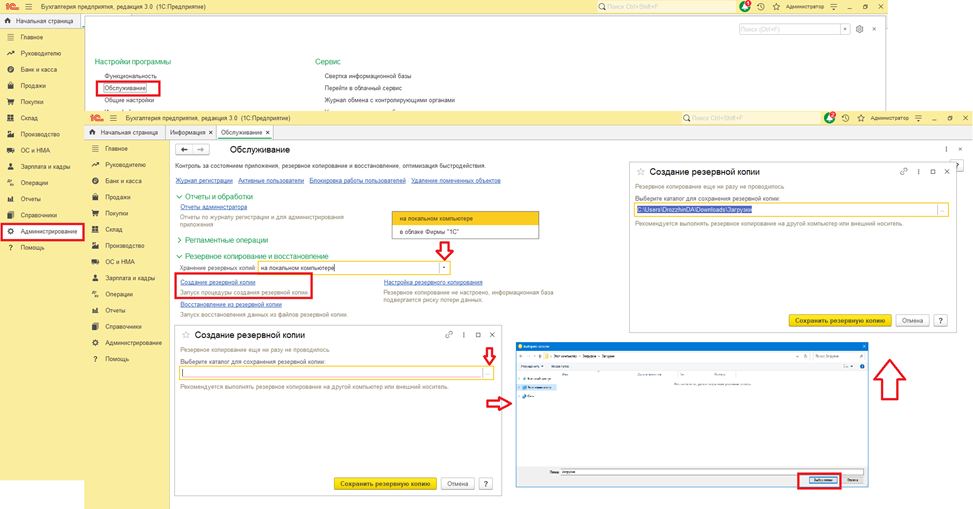The image size is (973, 509).
Task: Open Помощь in back window sidebar
Action: (x=32, y=248)
